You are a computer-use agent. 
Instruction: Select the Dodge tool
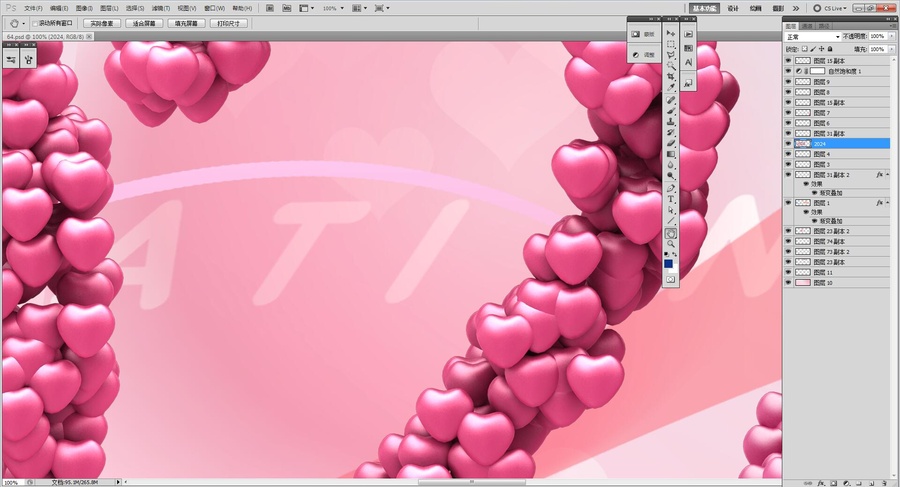[x=670, y=177]
